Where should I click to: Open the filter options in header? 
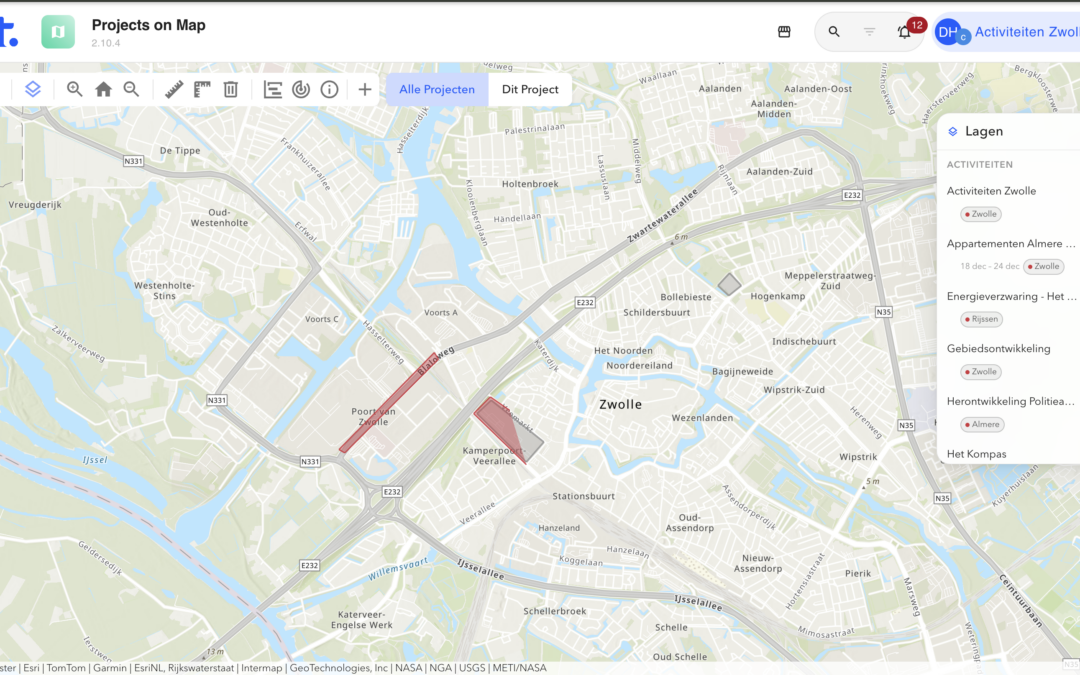click(869, 32)
